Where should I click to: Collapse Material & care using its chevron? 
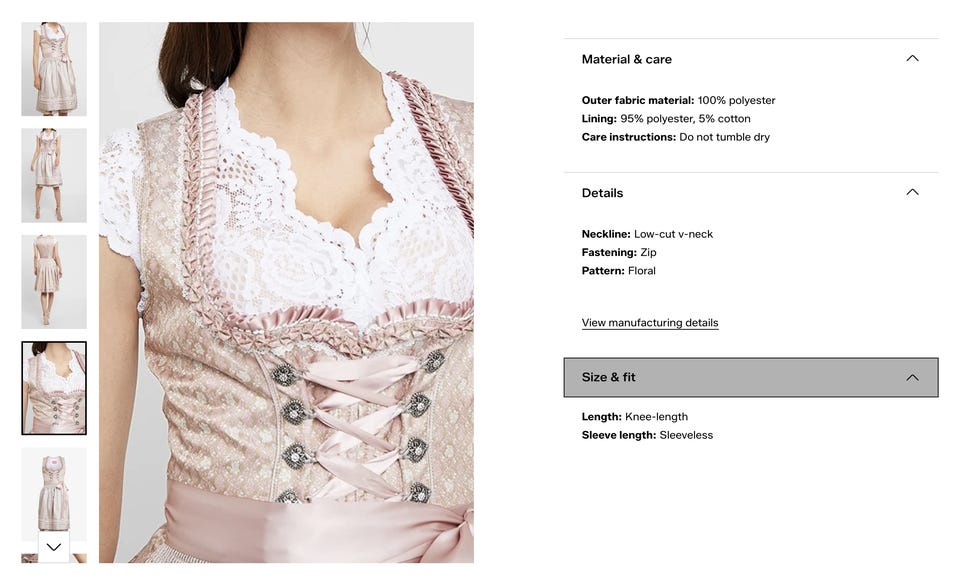pos(912,58)
